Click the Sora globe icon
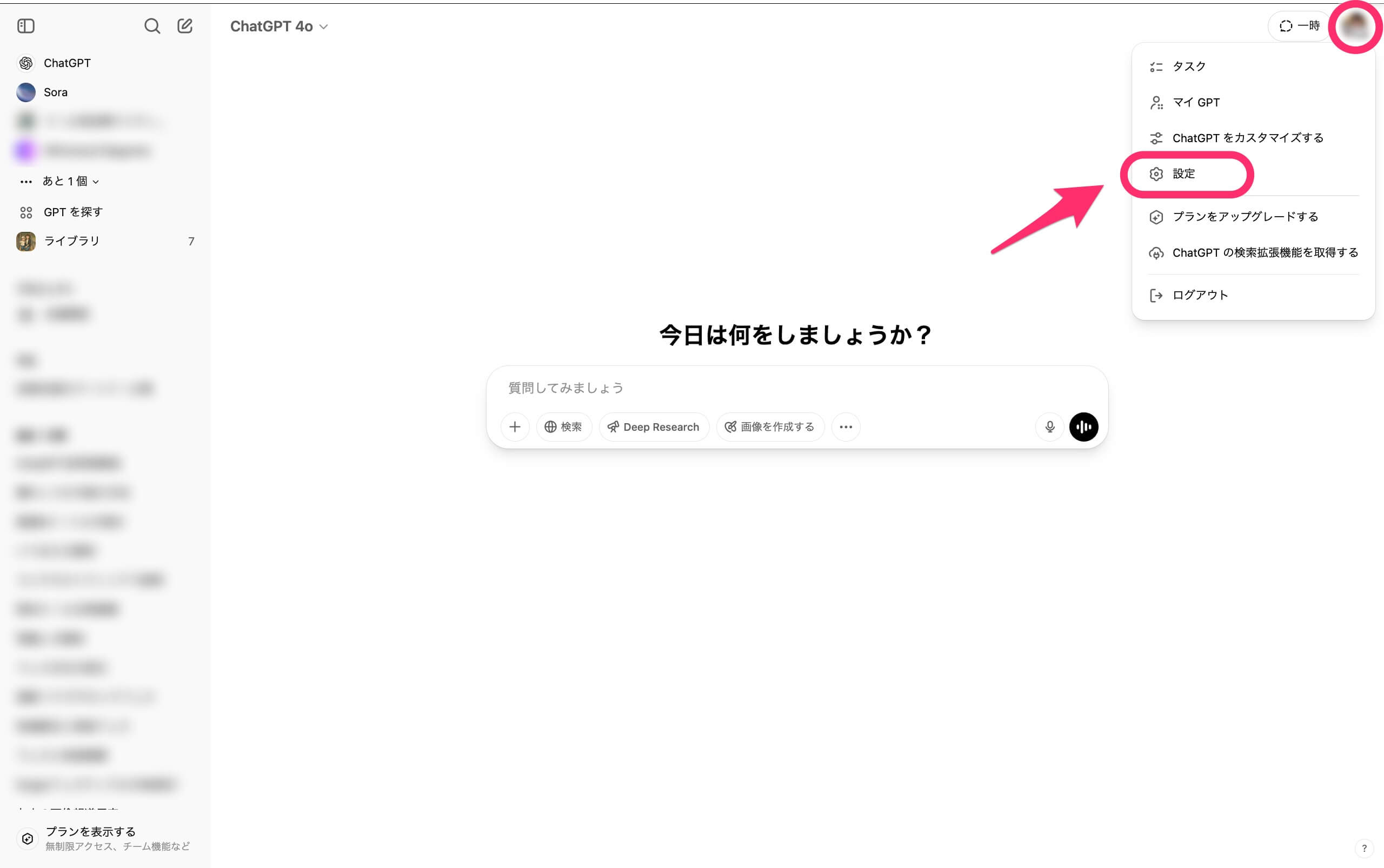Screen dimensions: 1384x868 [26, 92]
